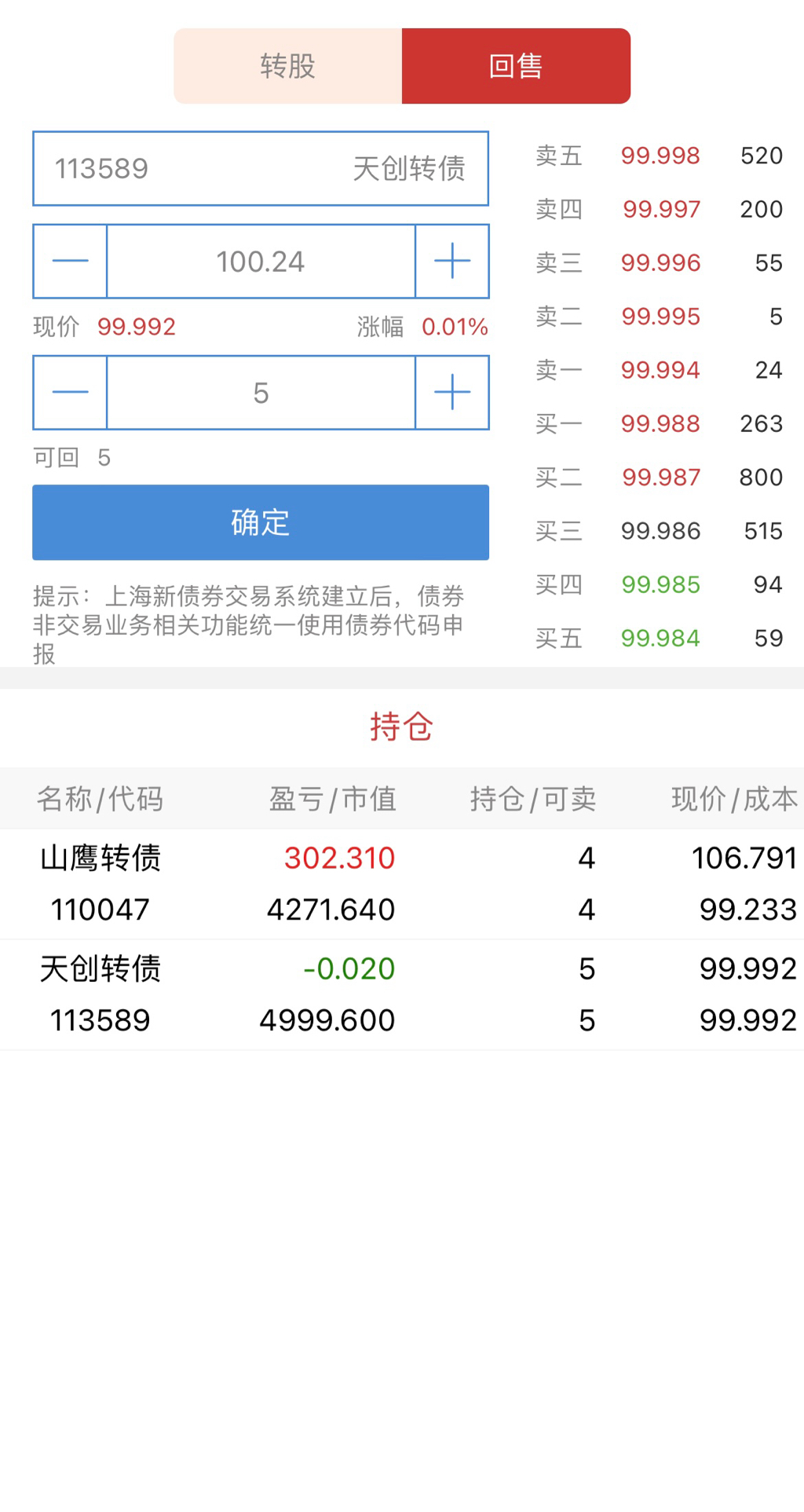Click the 持仓/可卖 column header
Image resolution: width=804 pixels, height=1512 pixels.
(x=533, y=799)
